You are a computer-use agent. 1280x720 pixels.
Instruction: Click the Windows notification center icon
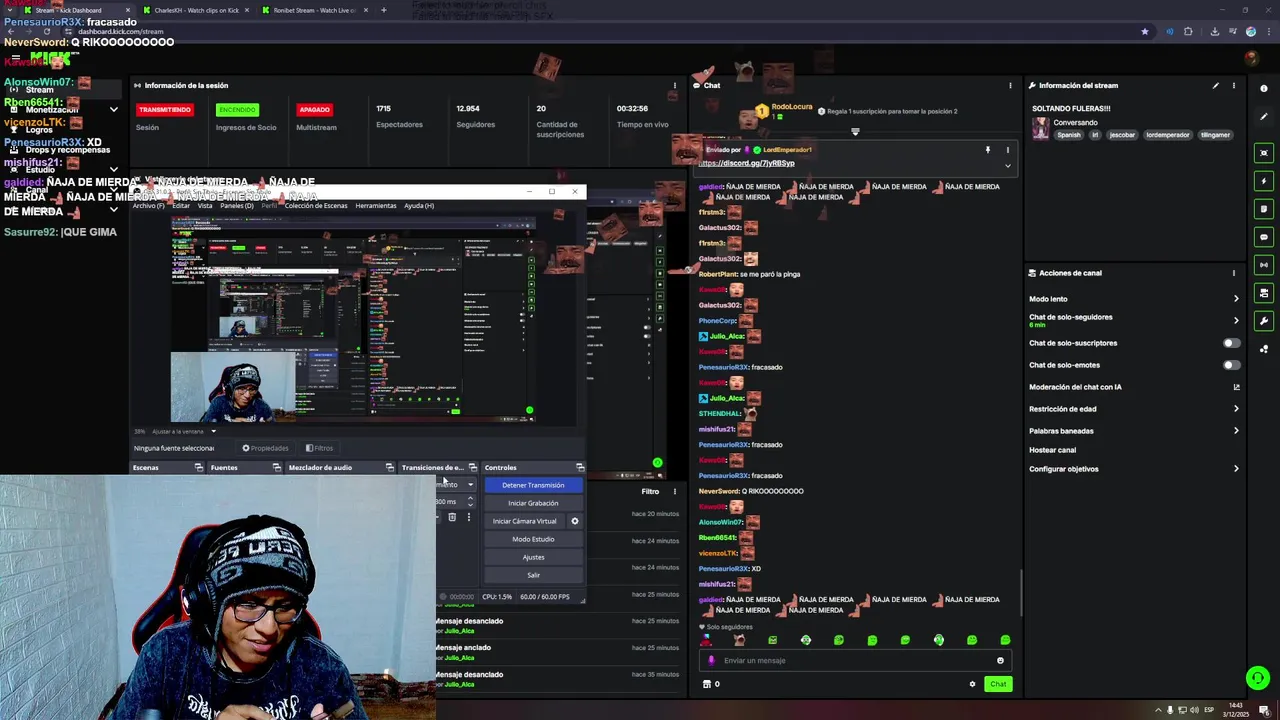coord(1265,710)
